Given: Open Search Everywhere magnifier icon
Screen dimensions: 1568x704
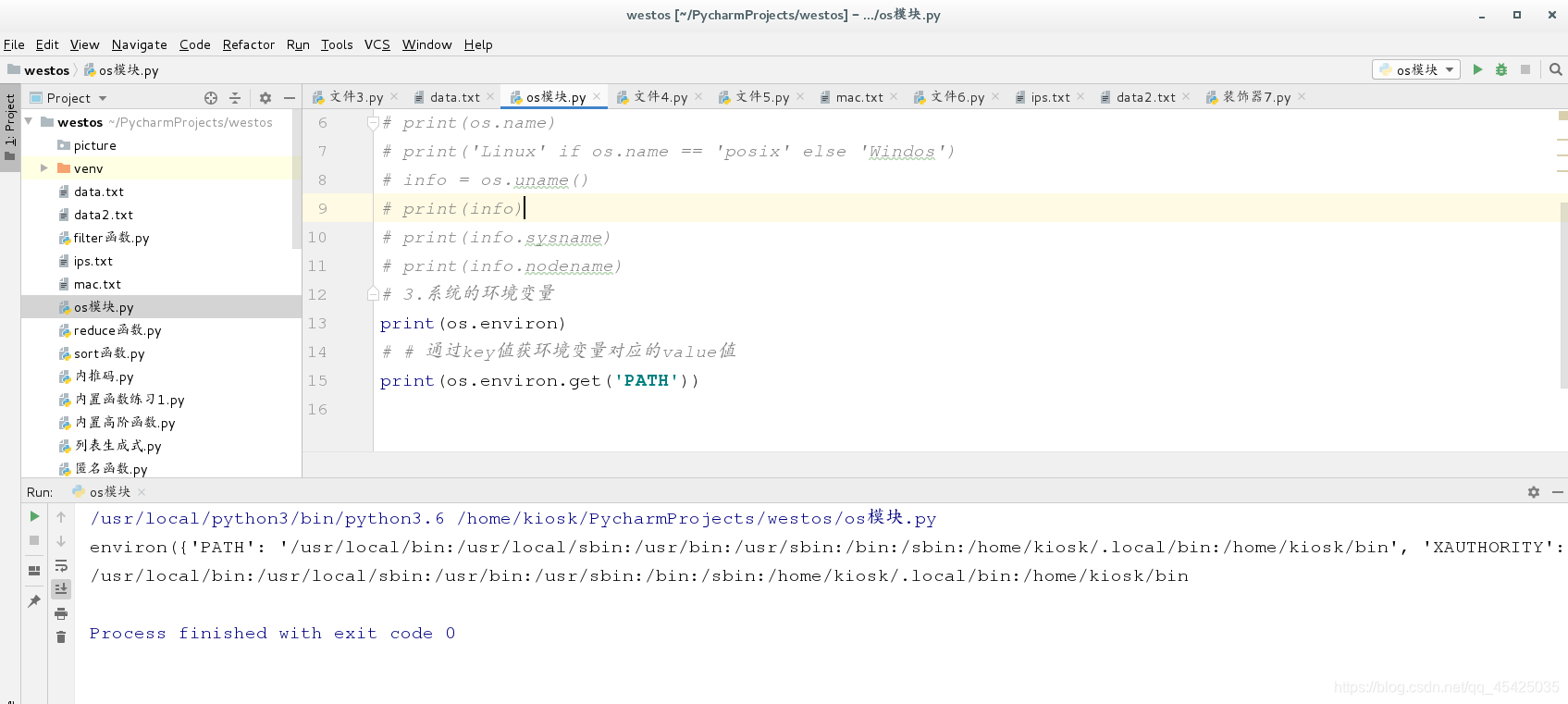Looking at the screenshot, I should 1555,69.
